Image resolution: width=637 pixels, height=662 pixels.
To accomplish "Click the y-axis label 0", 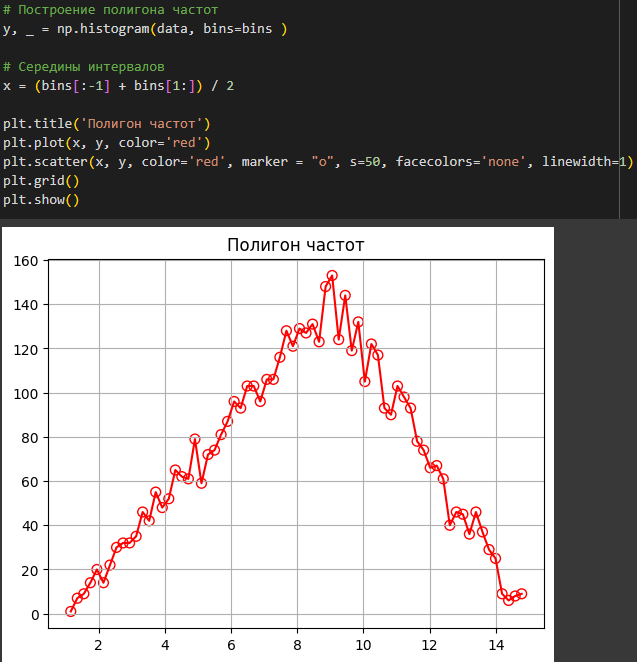I will tap(35, 615).
